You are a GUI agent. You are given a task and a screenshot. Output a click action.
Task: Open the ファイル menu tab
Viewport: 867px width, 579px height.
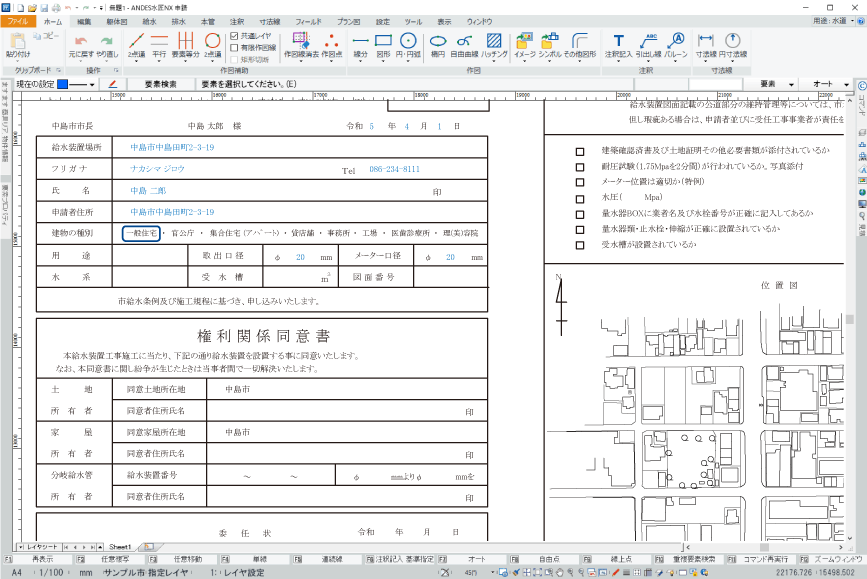[x=19, y=20]
